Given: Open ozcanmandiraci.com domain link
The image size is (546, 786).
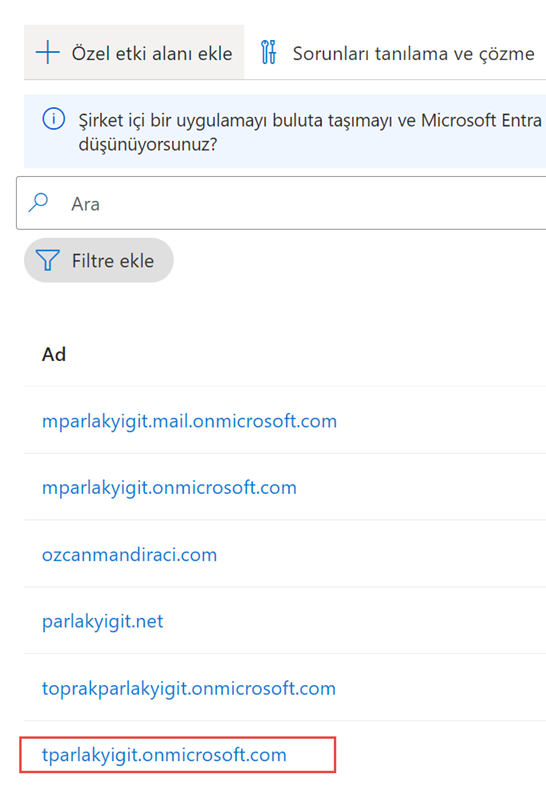Looking at the screenshot, I should click(x=129, y=554).
